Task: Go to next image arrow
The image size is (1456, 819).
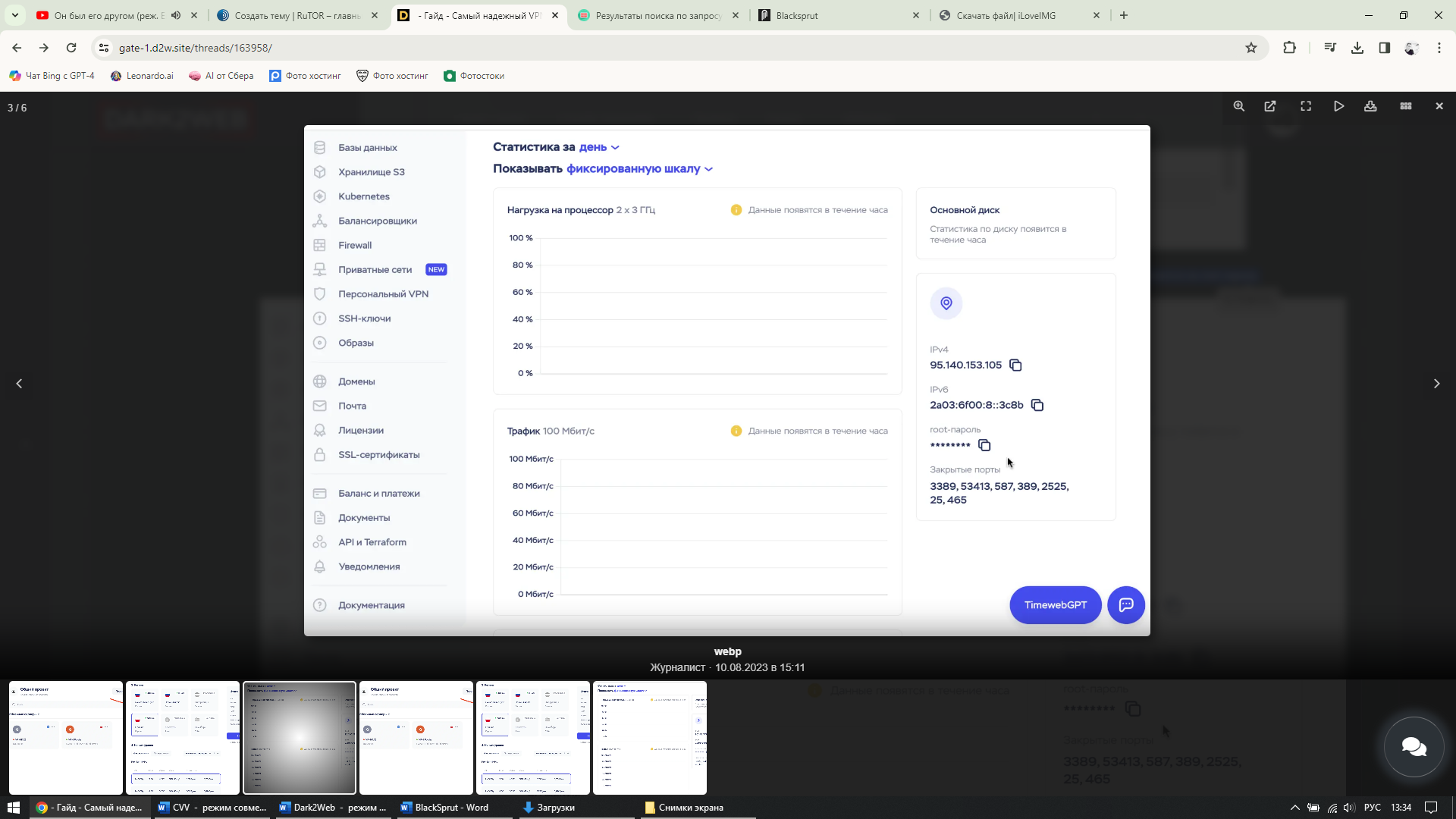Action: pos(1436,384)
